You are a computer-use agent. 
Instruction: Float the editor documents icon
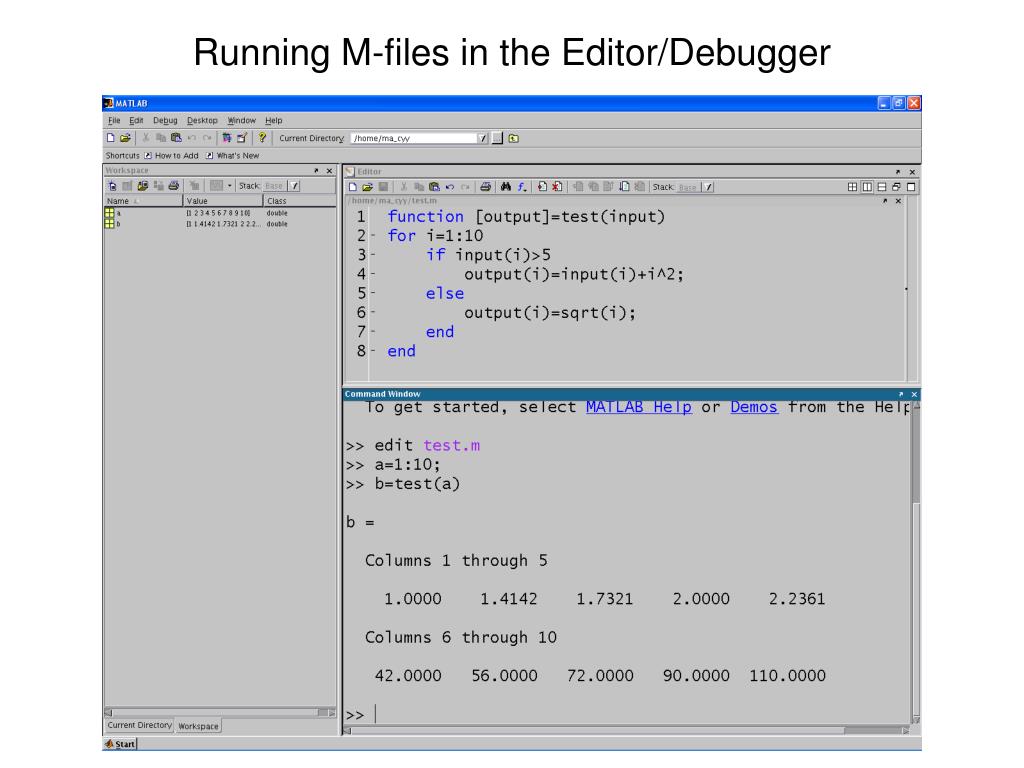point(896,187)
